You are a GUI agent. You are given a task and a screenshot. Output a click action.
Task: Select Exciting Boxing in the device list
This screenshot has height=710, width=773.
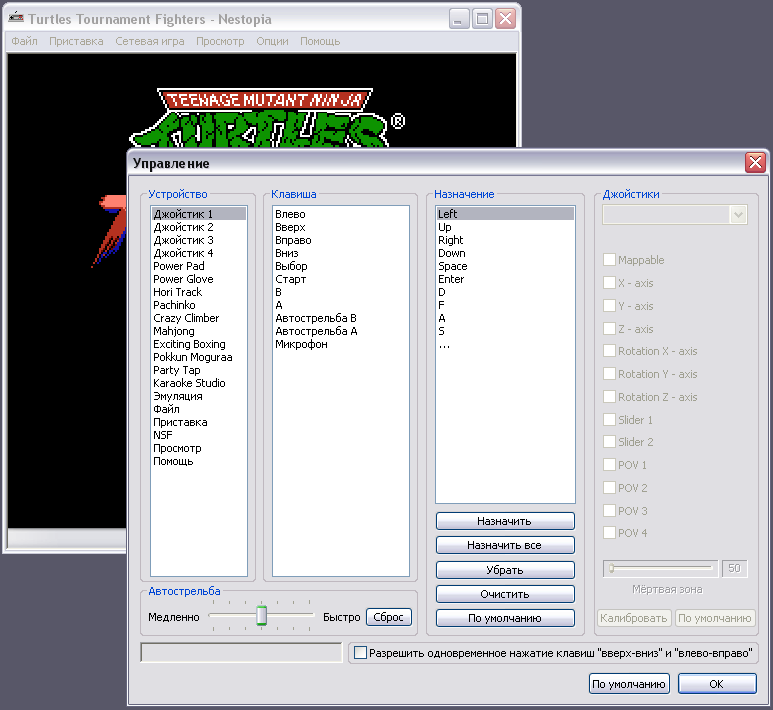pos(199,344)
